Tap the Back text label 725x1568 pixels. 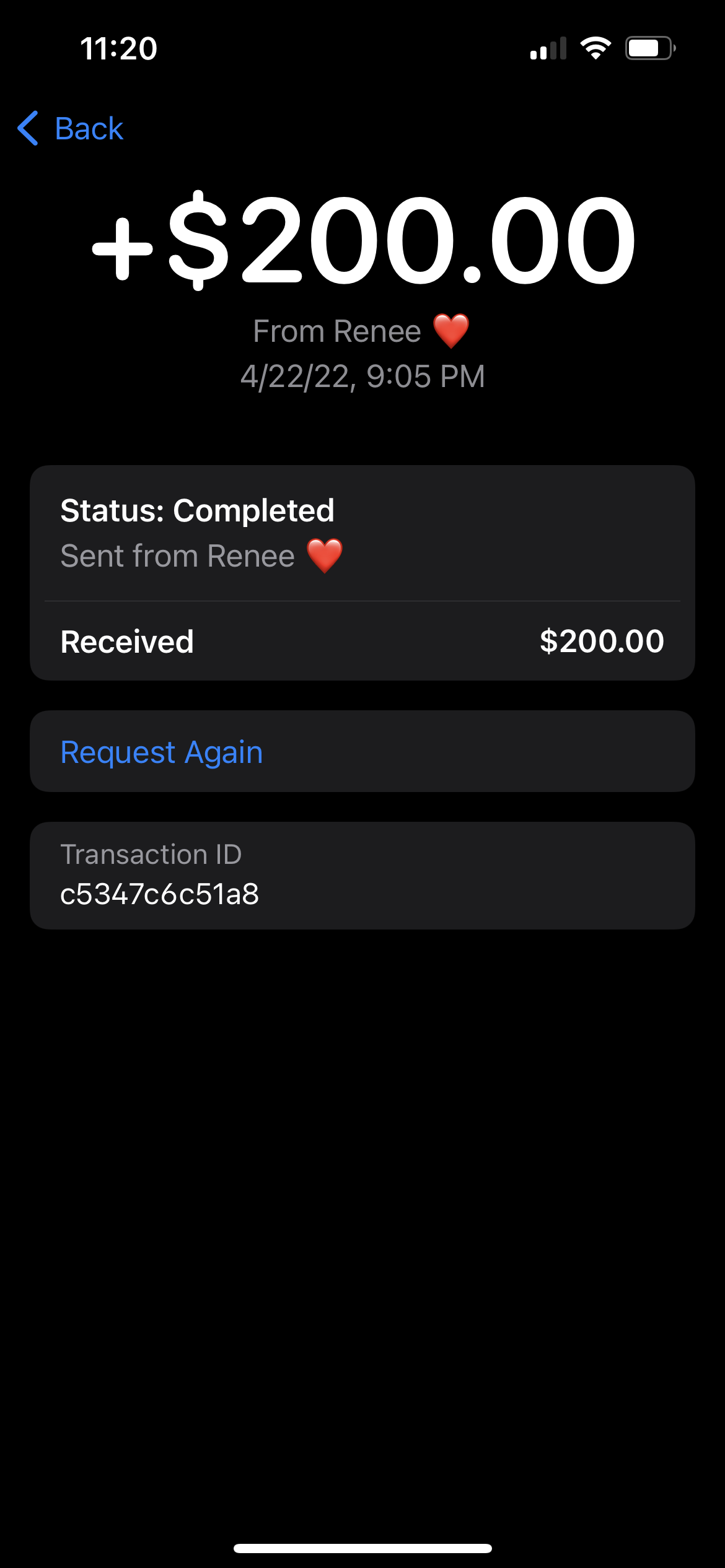coord(89,129)
